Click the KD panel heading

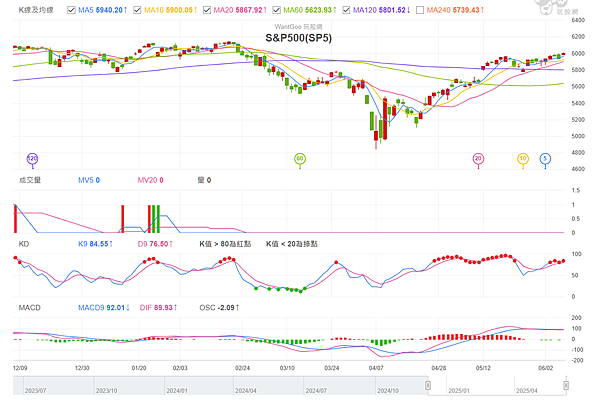tap(24, 244)
